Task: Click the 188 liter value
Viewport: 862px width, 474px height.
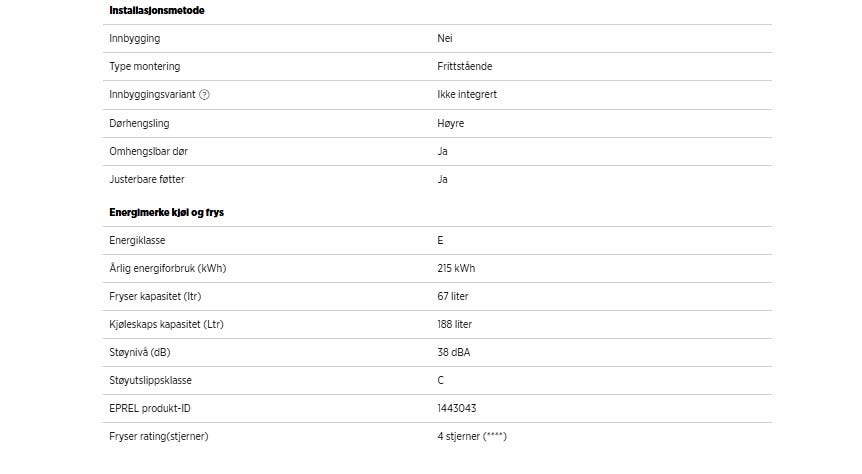Action: click(x=455, y=324)
